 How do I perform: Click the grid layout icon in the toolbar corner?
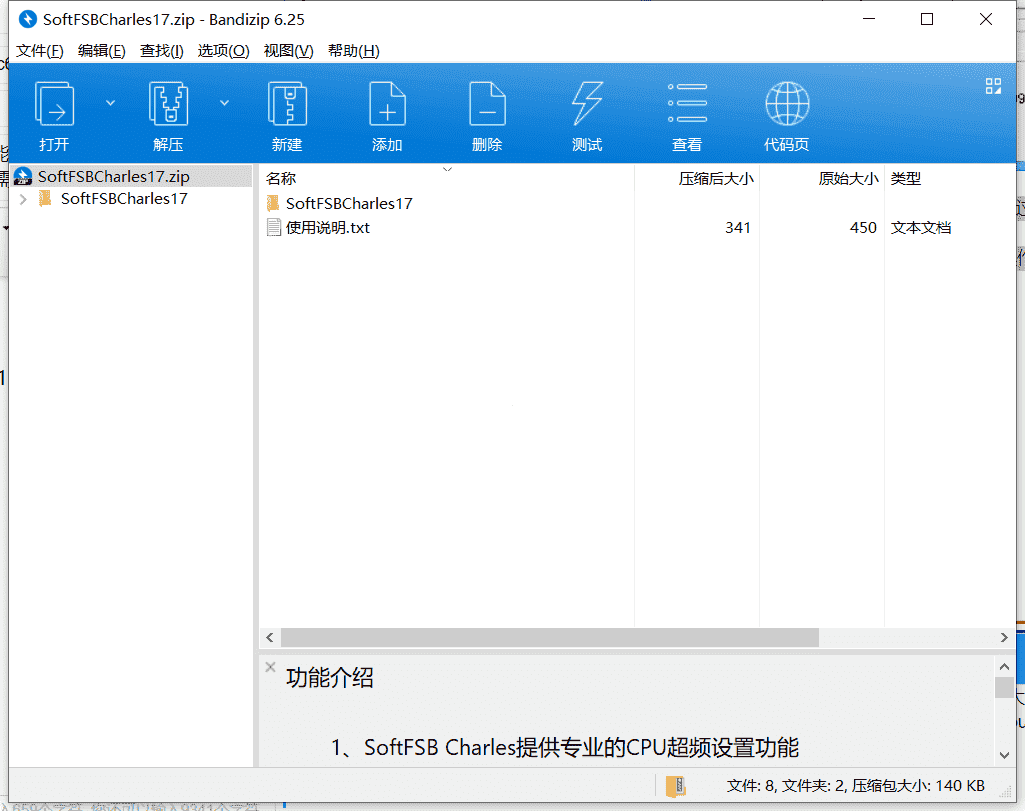click(993, 86)
